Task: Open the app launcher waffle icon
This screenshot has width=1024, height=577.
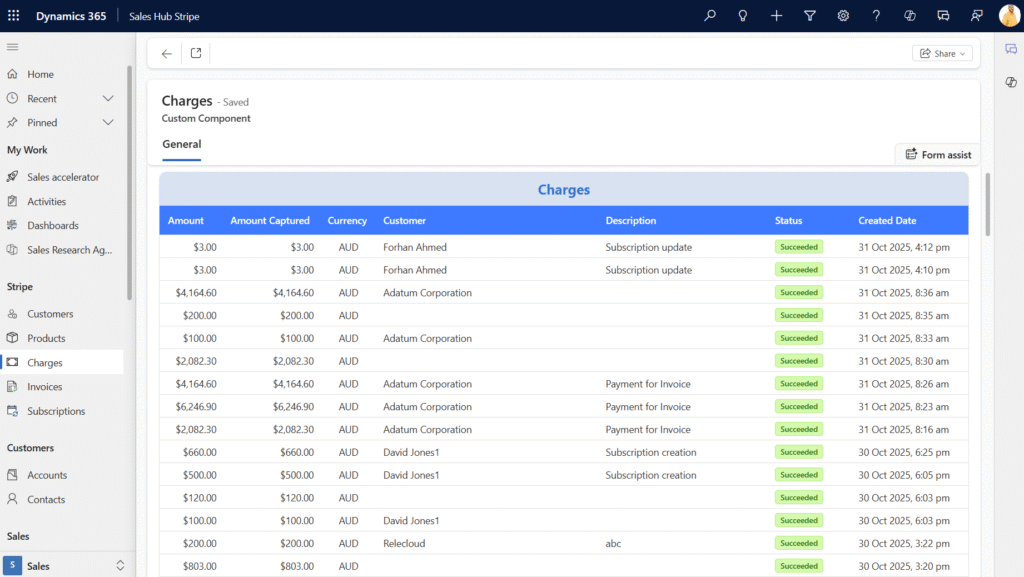Action: [13, 16]
